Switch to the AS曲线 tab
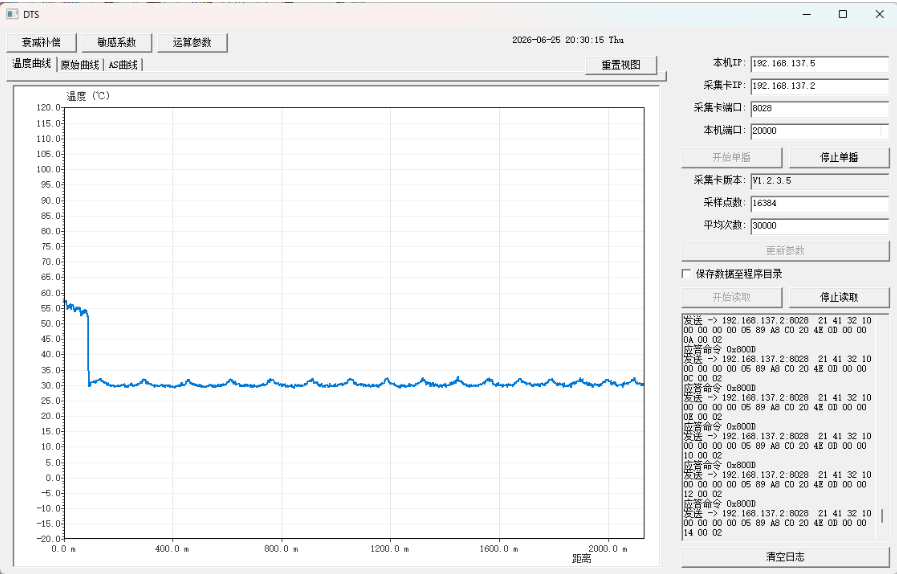Viewport: 897px width, 574px height. pos(123,65)
